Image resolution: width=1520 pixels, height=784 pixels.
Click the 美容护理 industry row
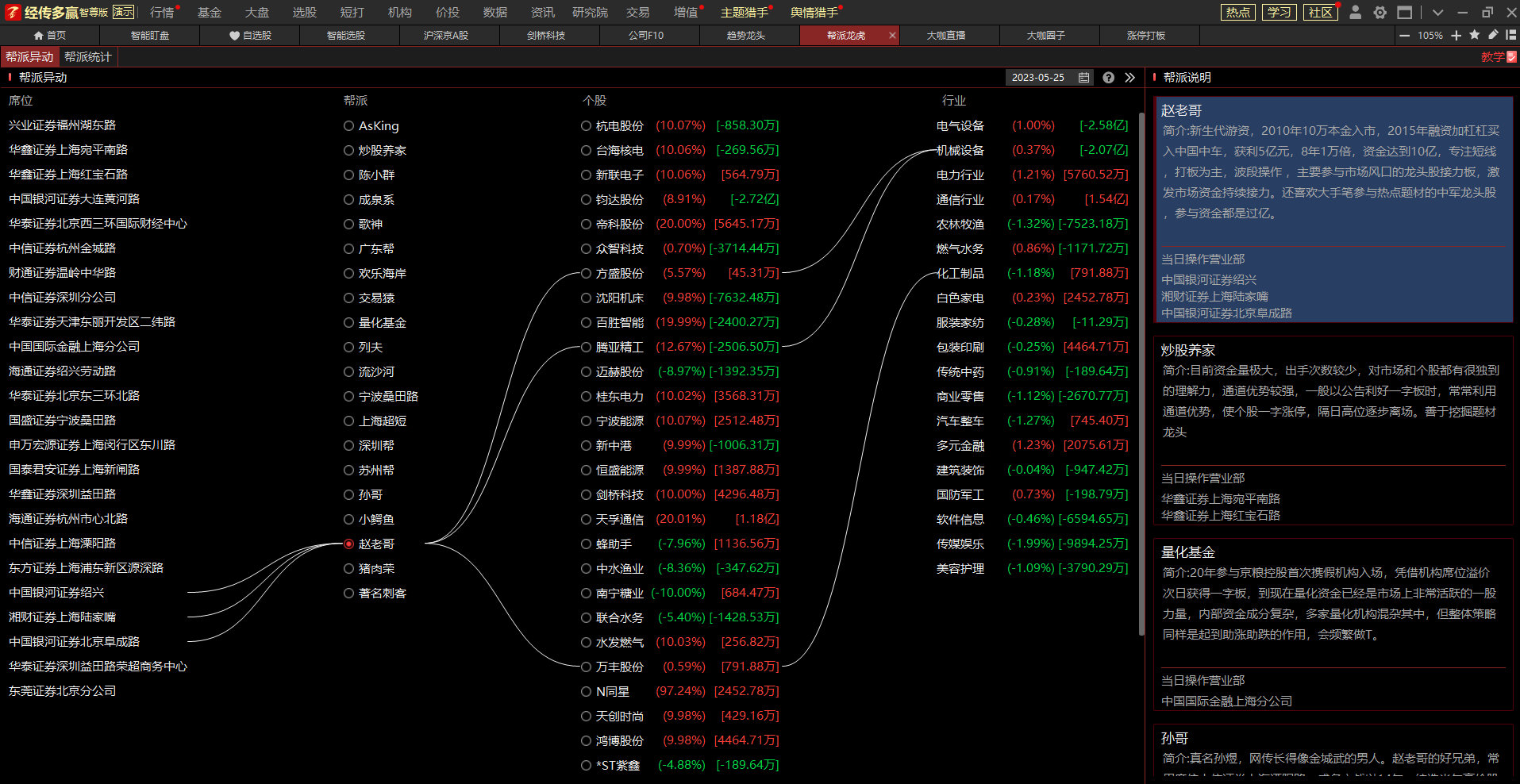pyautogui.click(x=1032, y=568)
